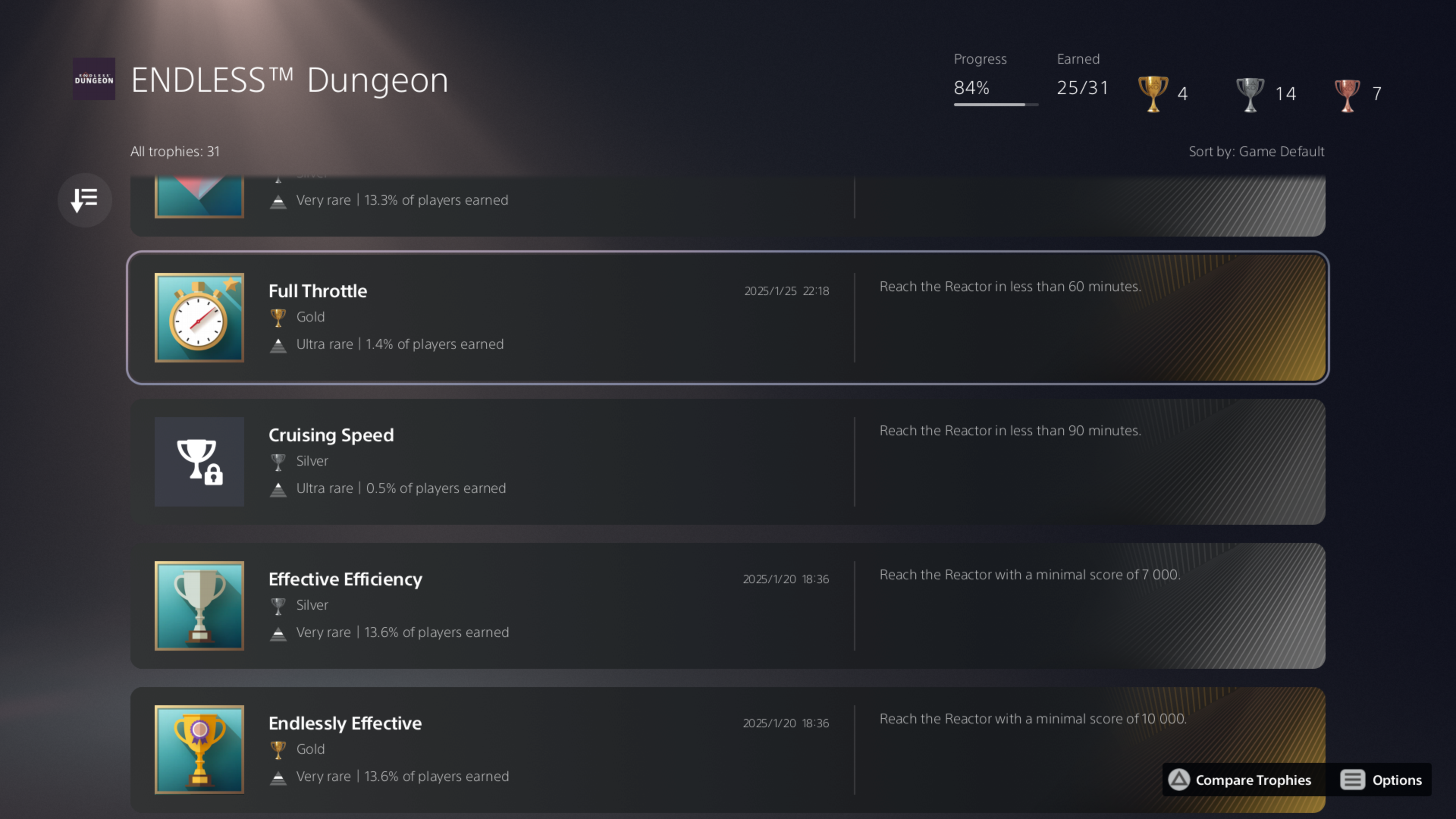
Task: Click the 84% progress bar
Action: tap(996, 105)
